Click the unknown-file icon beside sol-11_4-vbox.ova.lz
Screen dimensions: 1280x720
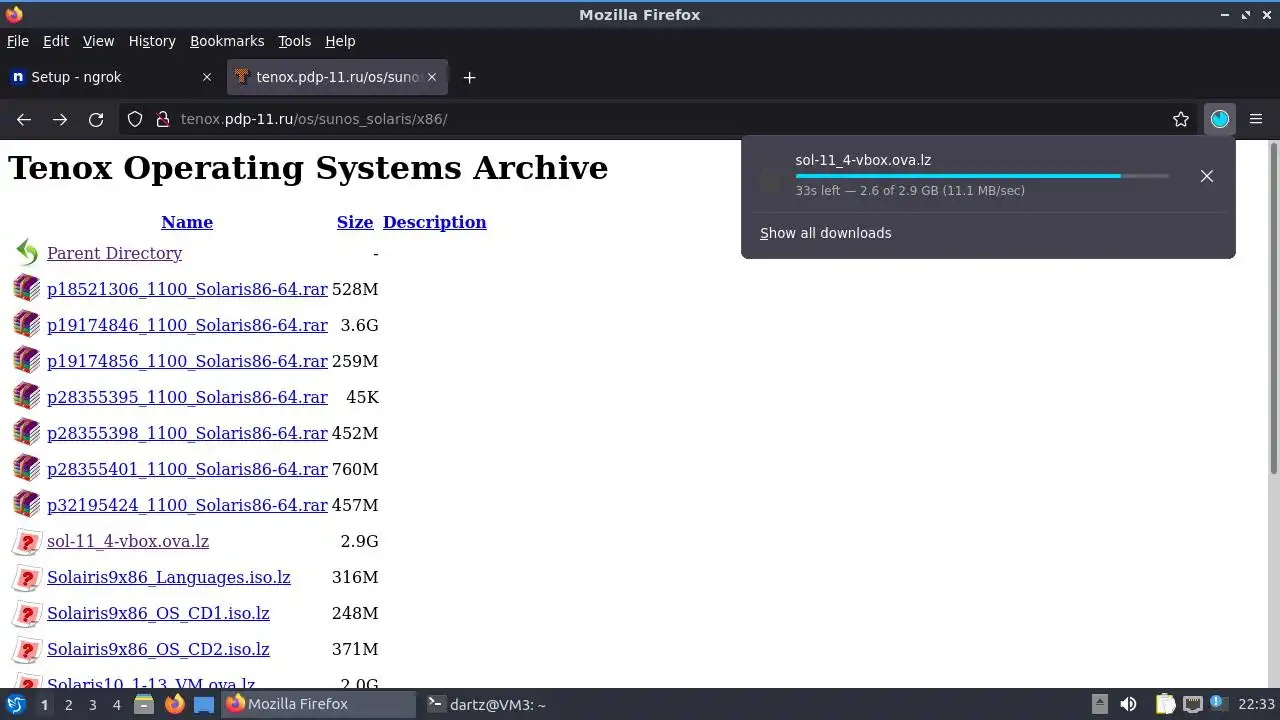27,542
